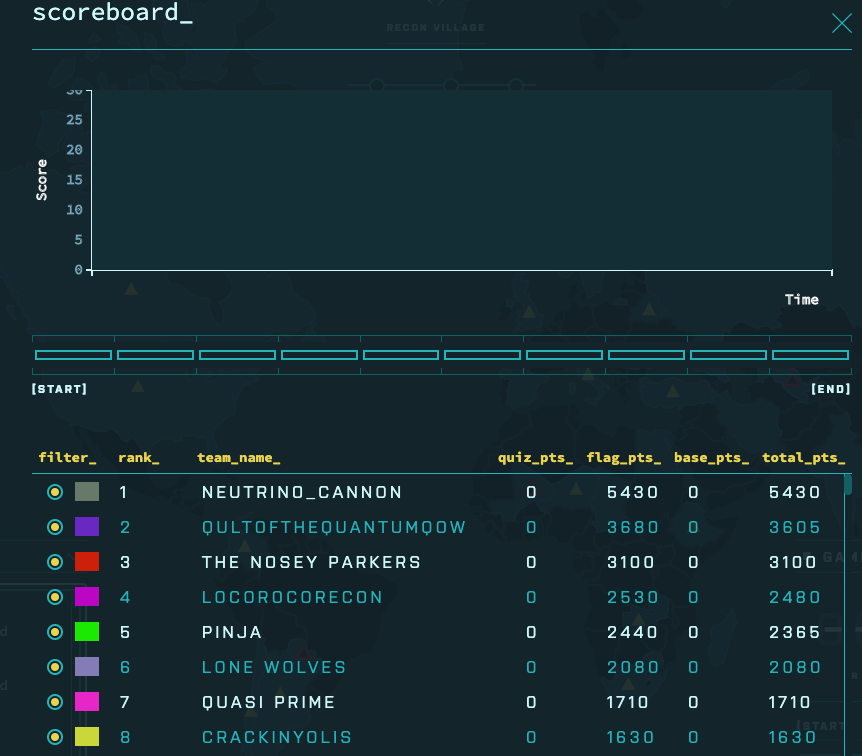Click green swatch of PINJA
The width and height of the screenshot is (862, 756).
87,632
